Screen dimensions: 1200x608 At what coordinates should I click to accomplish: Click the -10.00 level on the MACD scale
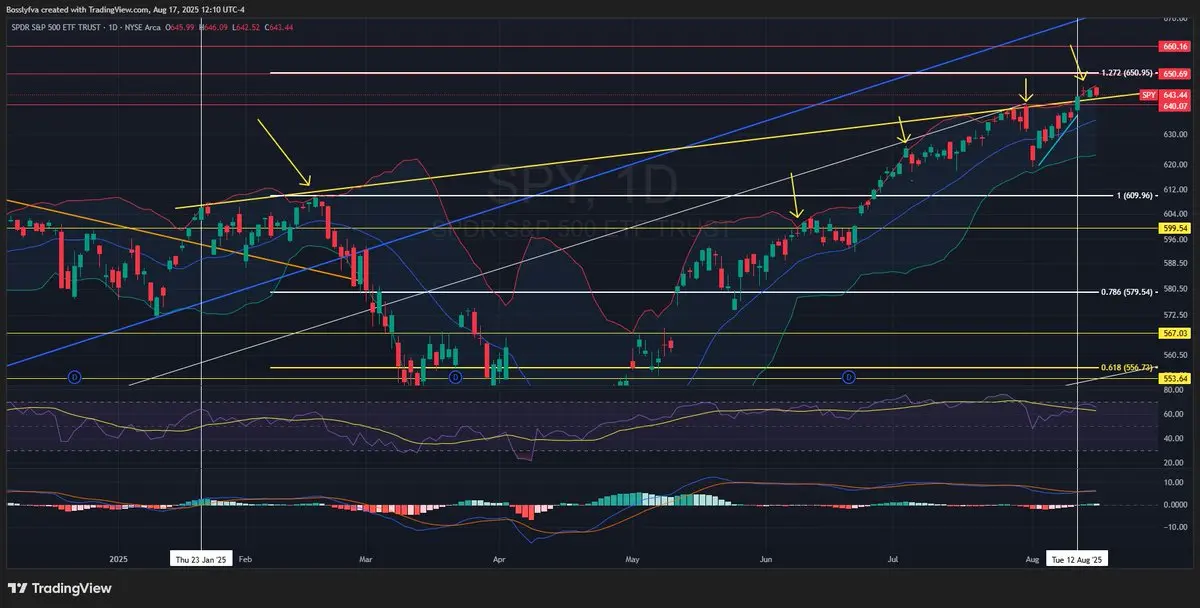(x=1174, y=527)
